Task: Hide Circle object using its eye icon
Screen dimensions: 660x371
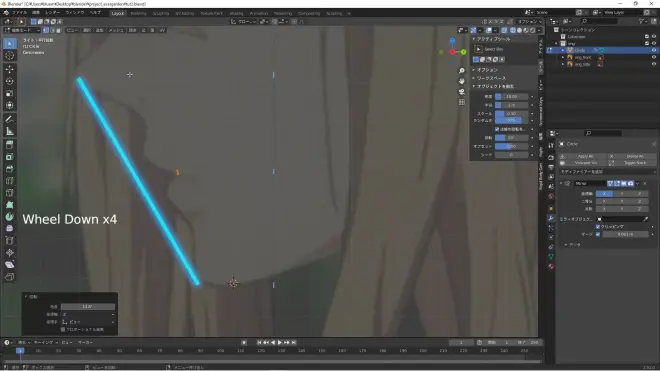Action: (654, 50)
